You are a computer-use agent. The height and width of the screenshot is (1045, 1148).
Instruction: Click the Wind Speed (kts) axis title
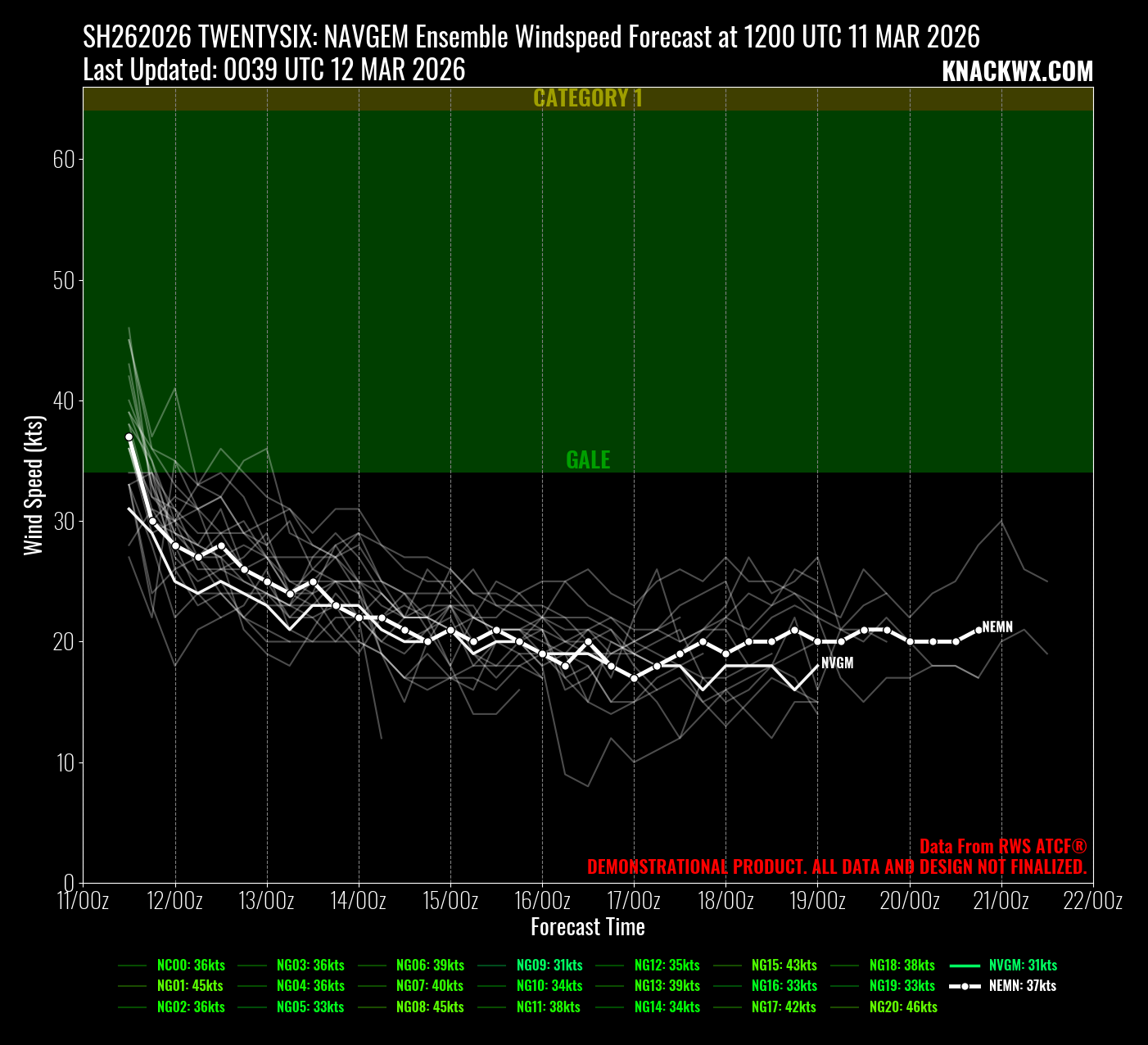(x=34, y=485)
